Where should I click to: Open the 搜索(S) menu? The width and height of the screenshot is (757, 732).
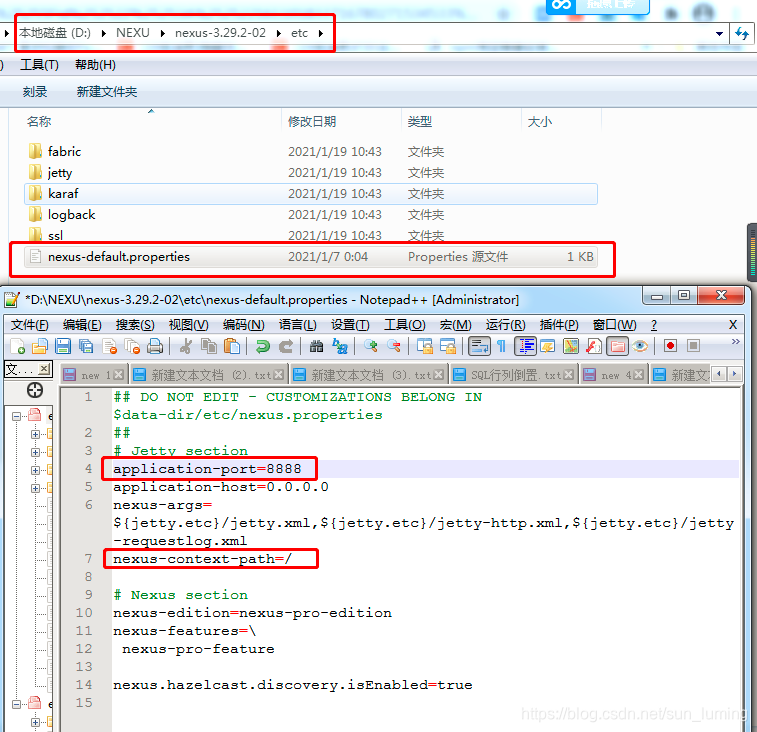point(135,325)
